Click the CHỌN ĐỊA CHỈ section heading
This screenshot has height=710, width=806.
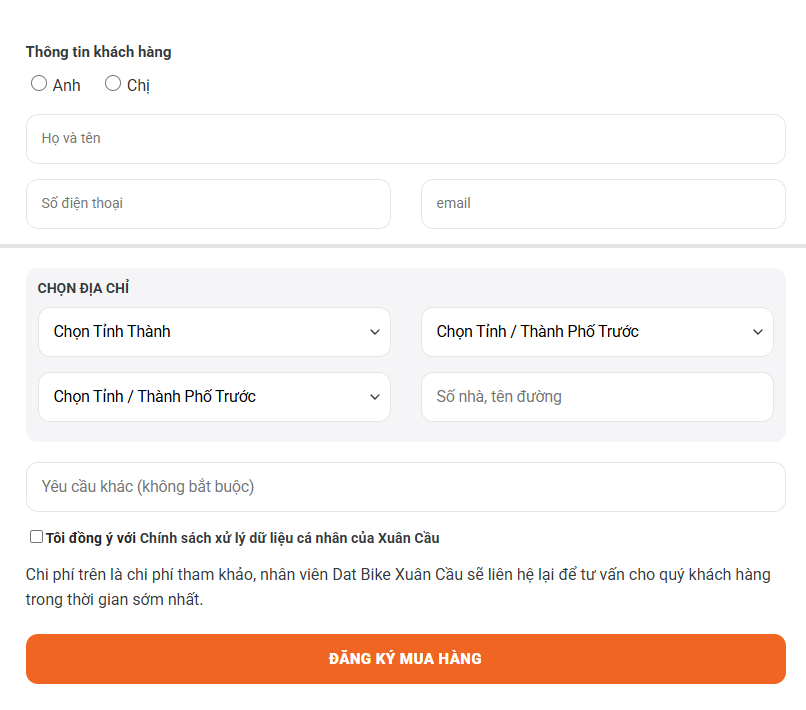click(84, 288)
